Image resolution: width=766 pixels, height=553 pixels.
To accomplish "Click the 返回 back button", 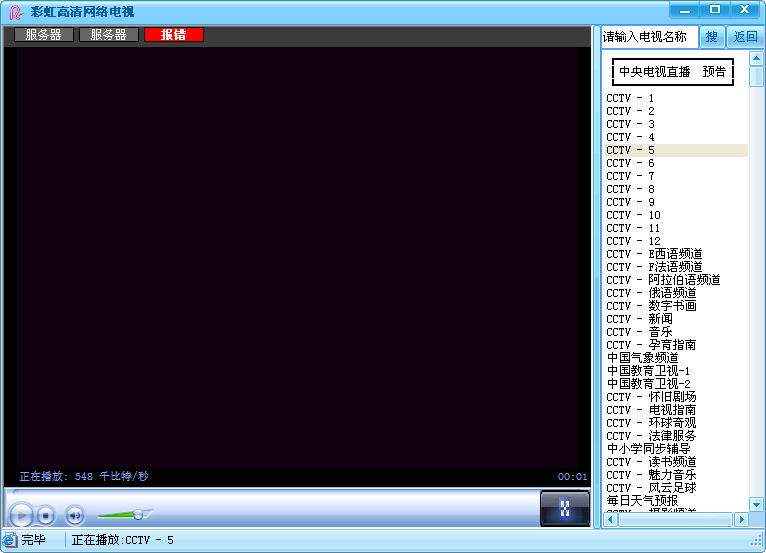I will pyautogui.click(x=745, y=37).
